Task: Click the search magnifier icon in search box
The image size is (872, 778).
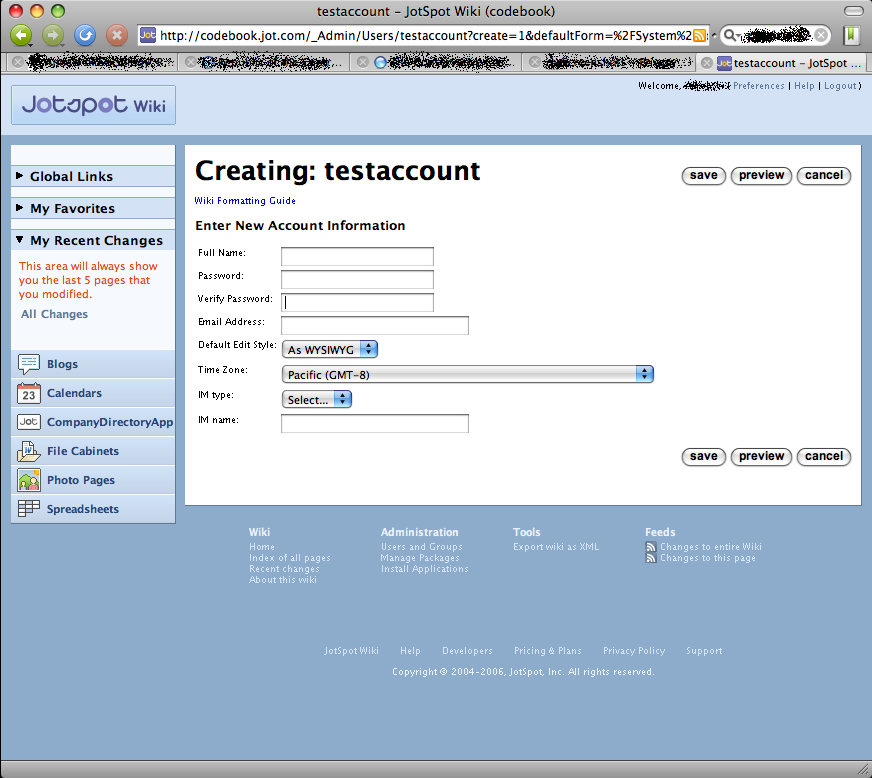Action: (x=730, y=36)
